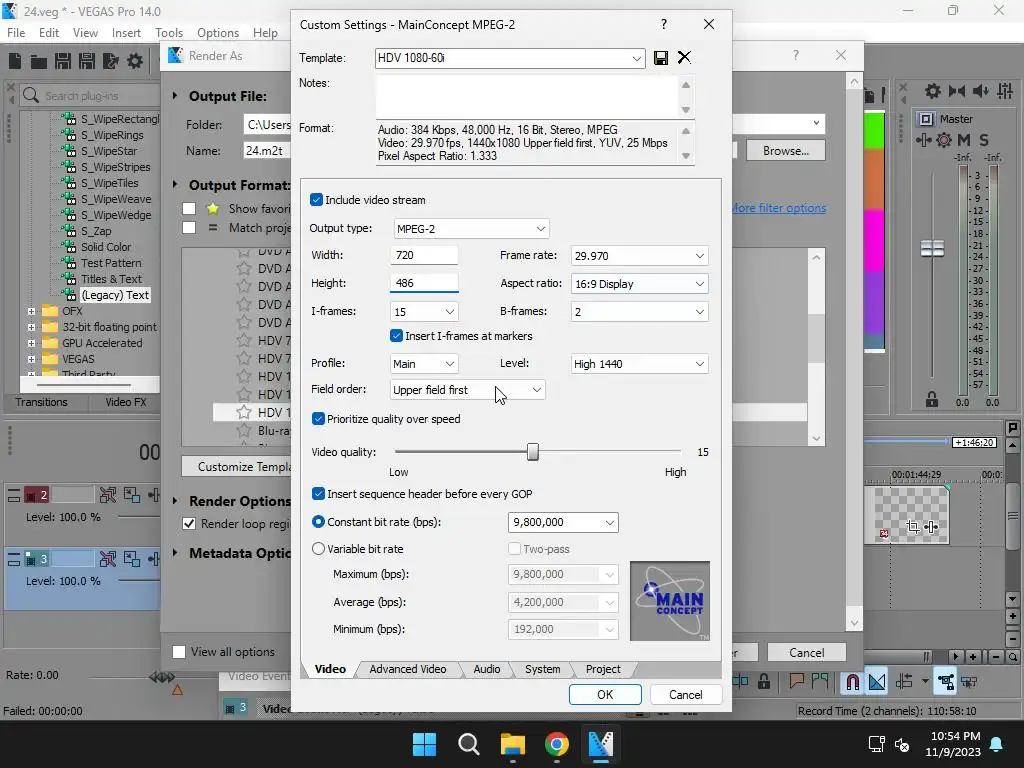Viewport: 1024px width, 768px height.
Task: Click the help question mark in Custom Settings
Action: [x=664, y=24]
